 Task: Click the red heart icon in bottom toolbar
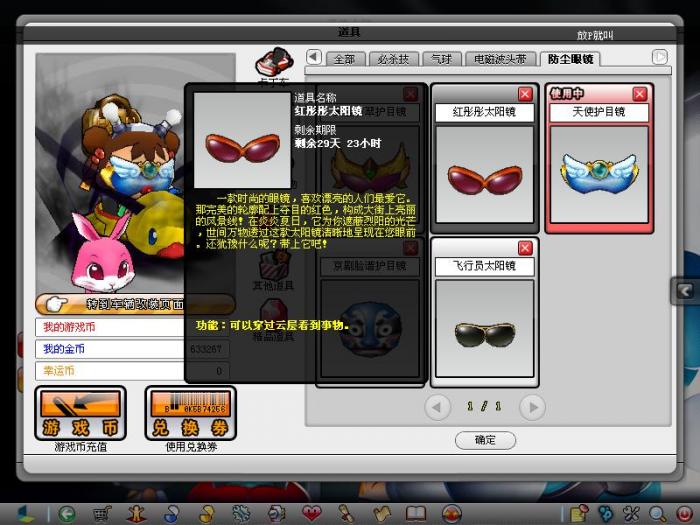(311, 514)
